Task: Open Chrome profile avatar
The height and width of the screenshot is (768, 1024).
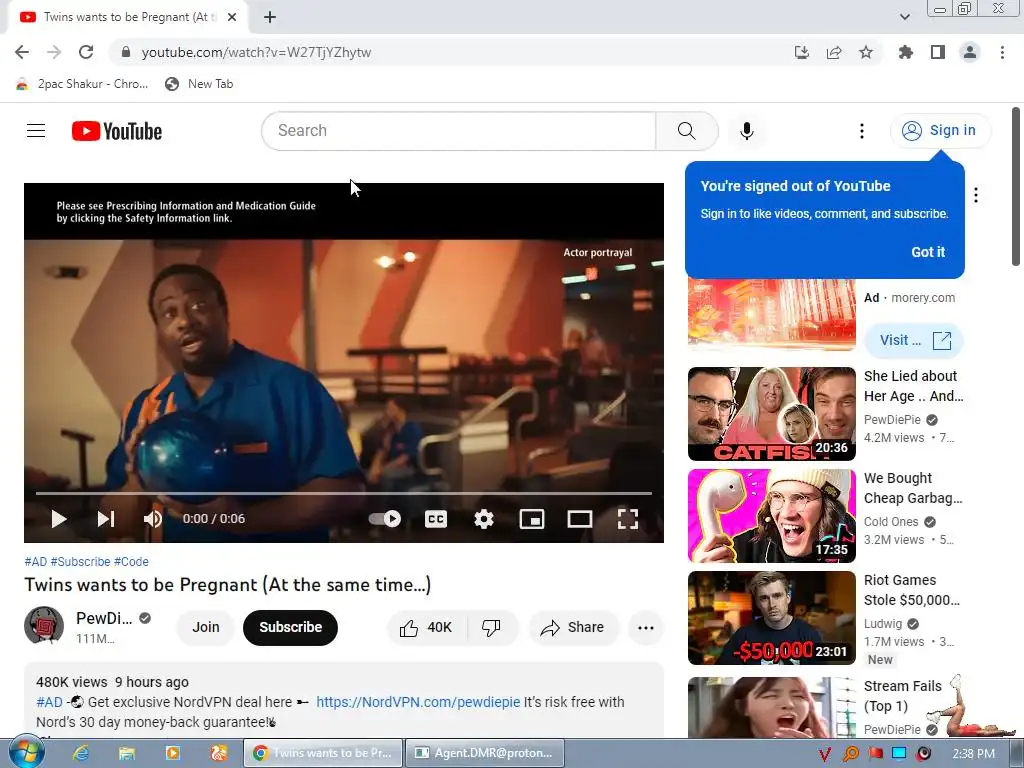Action: coord(970,52)
